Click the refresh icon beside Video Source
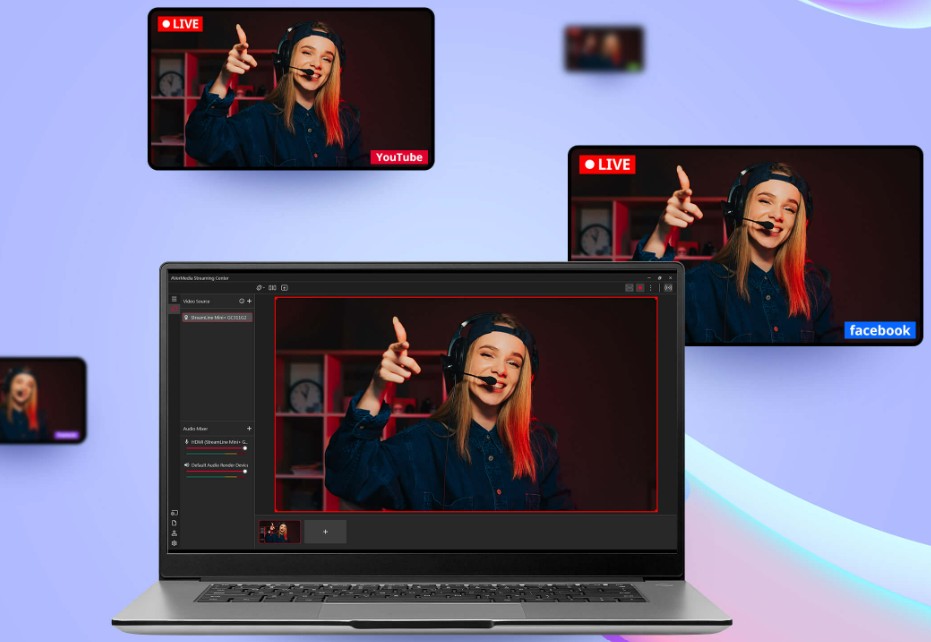The image size is (931, 642). [x=241, y=300]
